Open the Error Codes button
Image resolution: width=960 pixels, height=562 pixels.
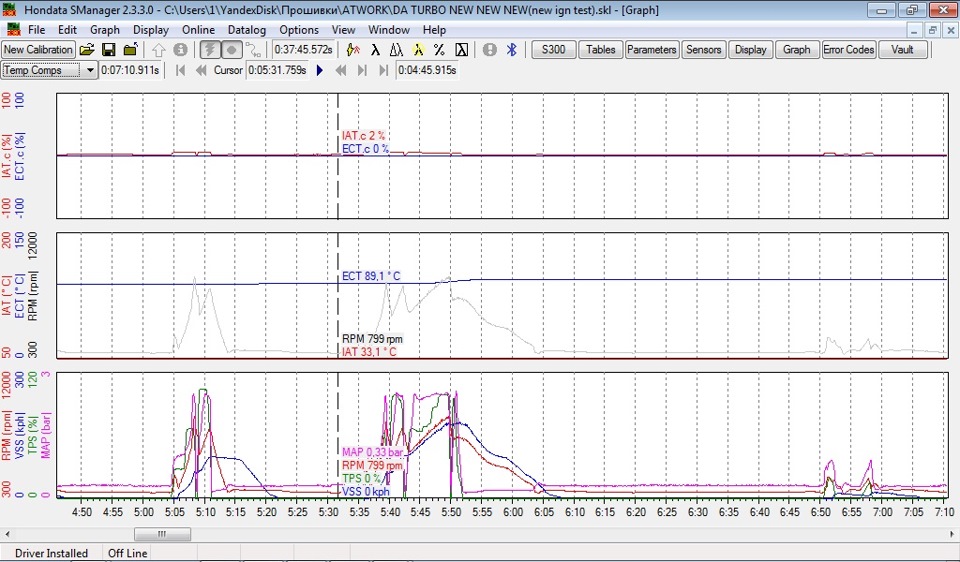(x=849, y=50)
